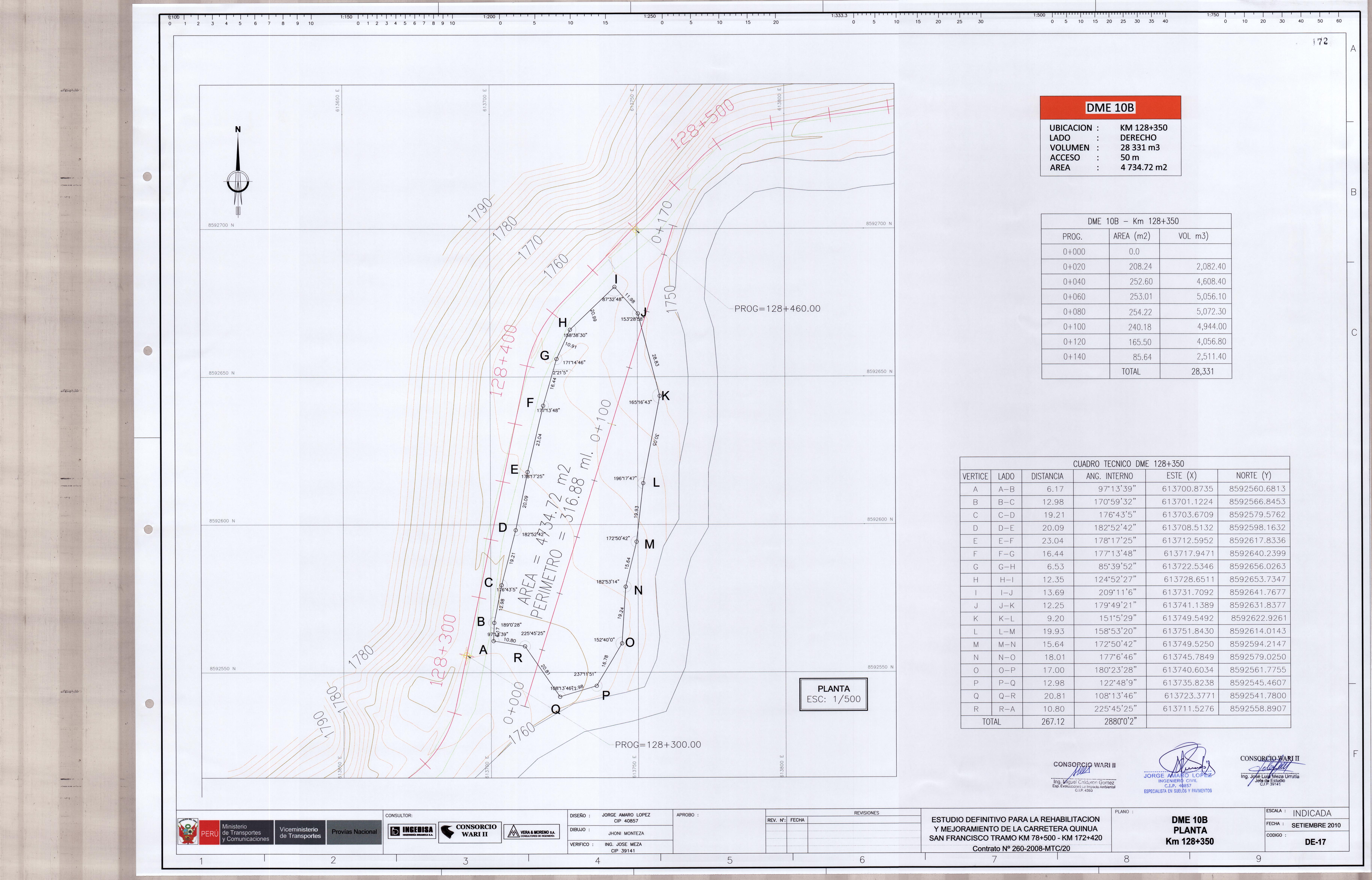The height and width of the screenshot is (880, 1372).
Task: Click the CUADRO TECNICO DME 128+350 title
Action: 1128,464
